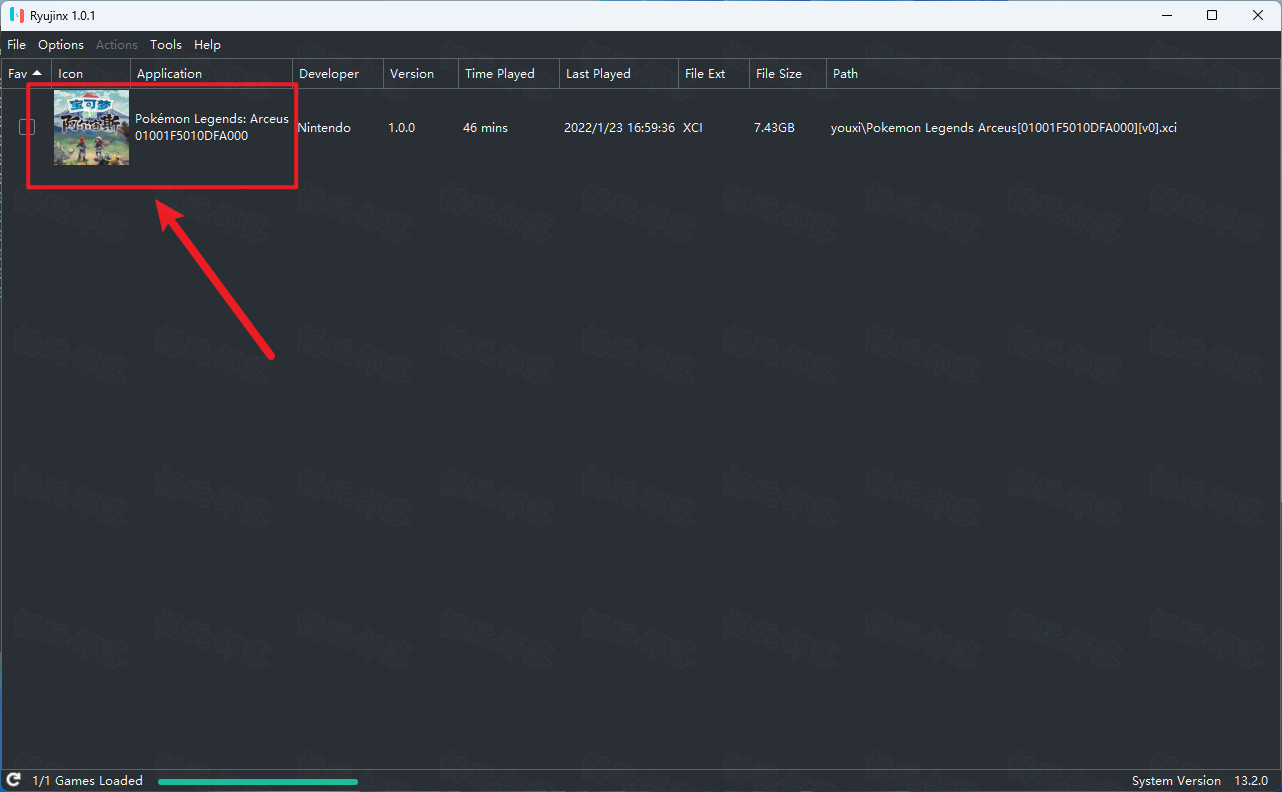Viewport: 1282px width, 792px height.
Task: Click the Ryujinx logo in the title bar
Action: pyautogui.click(x=17, y=16)
